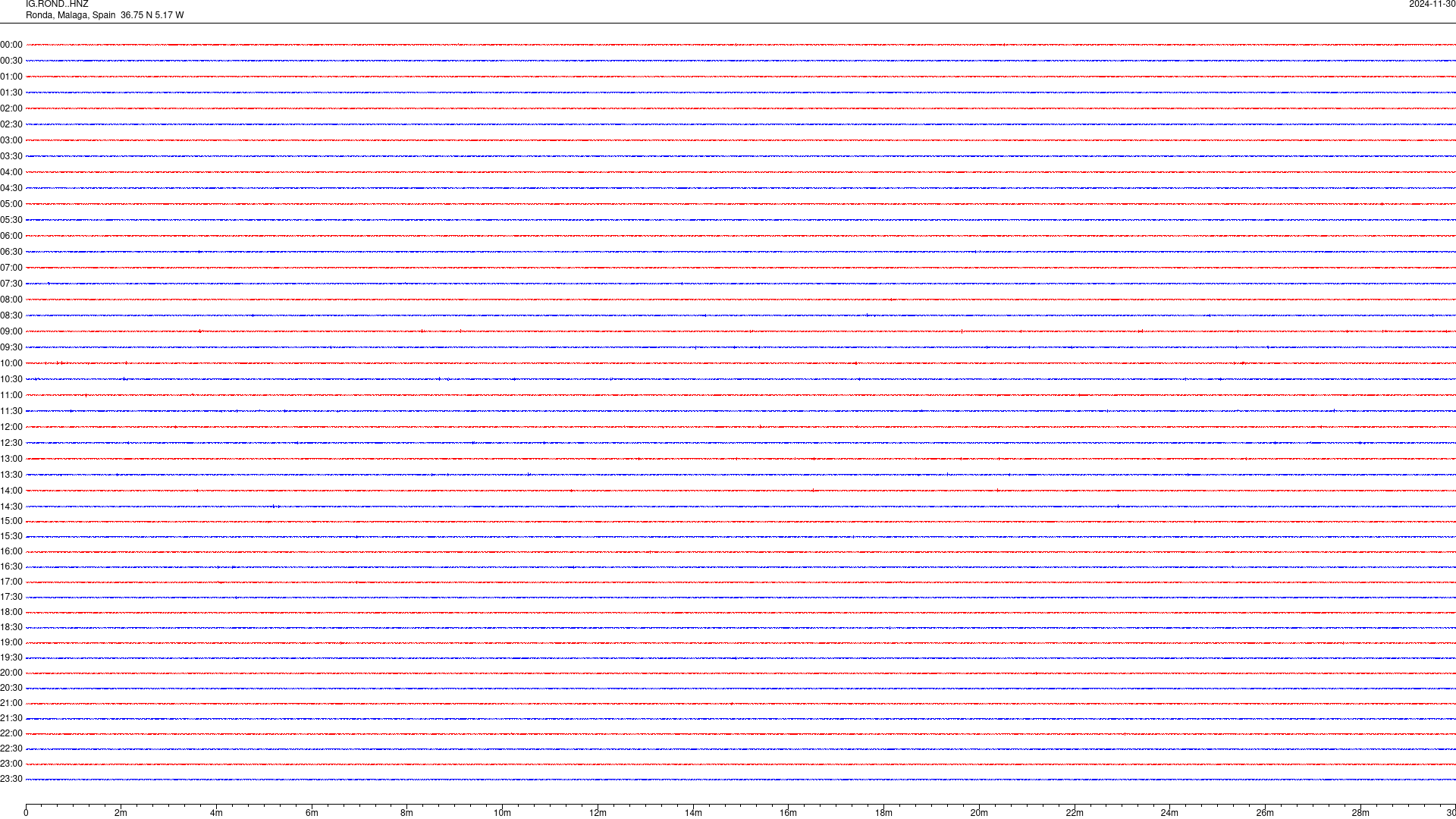Select the 07:30 time row label

[x=11, y=284]
